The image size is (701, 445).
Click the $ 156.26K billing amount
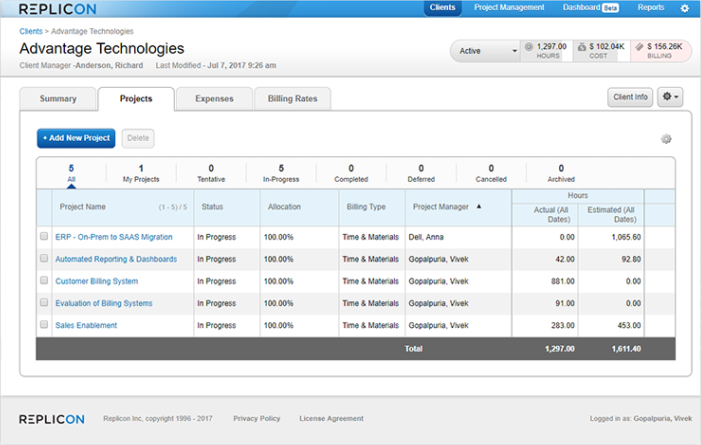(x=665, y=47)
